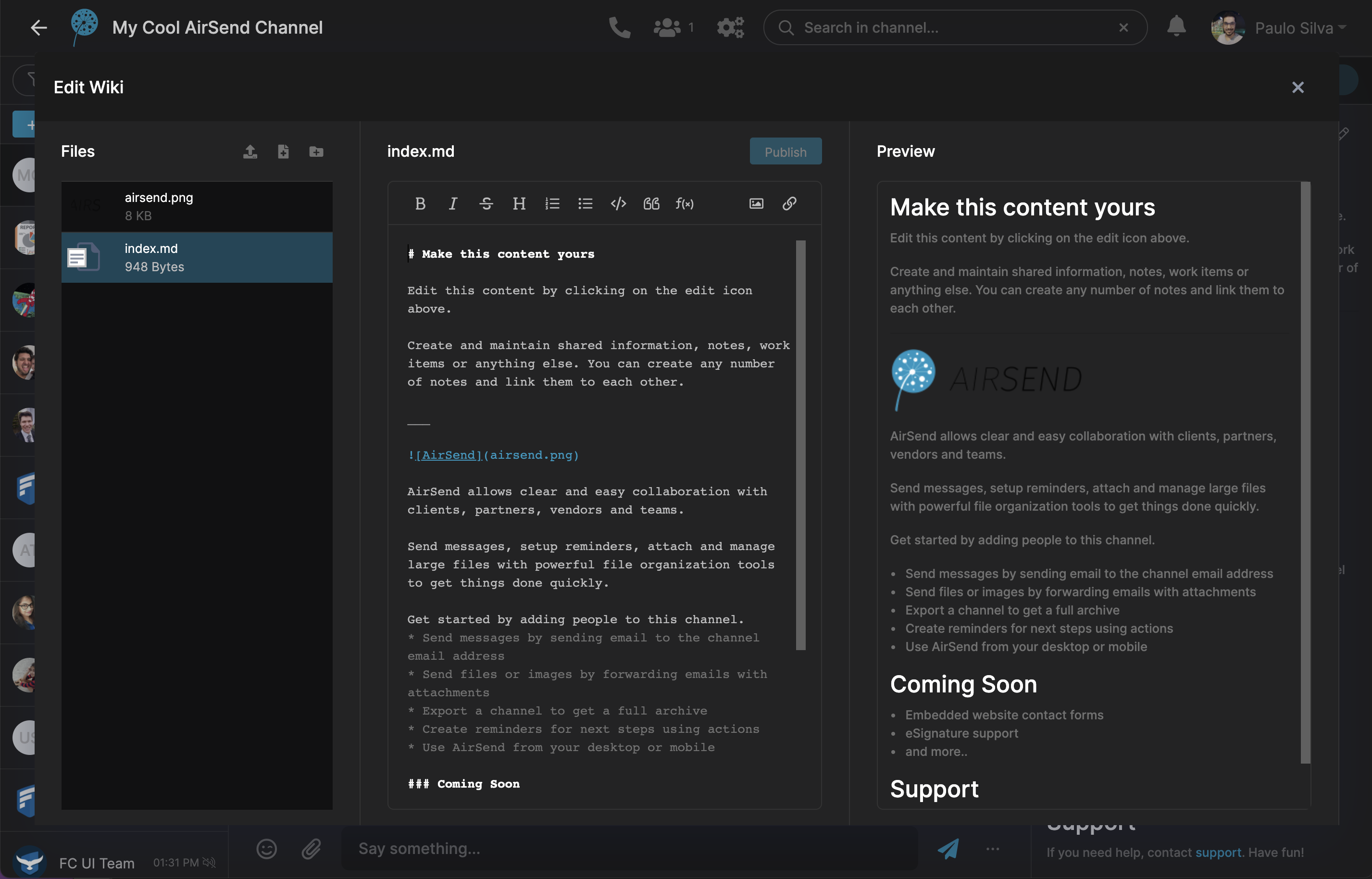This screenshot has width=1372, height=879.
Task: Upload a file to the wiki
Action: click(250, 151)
